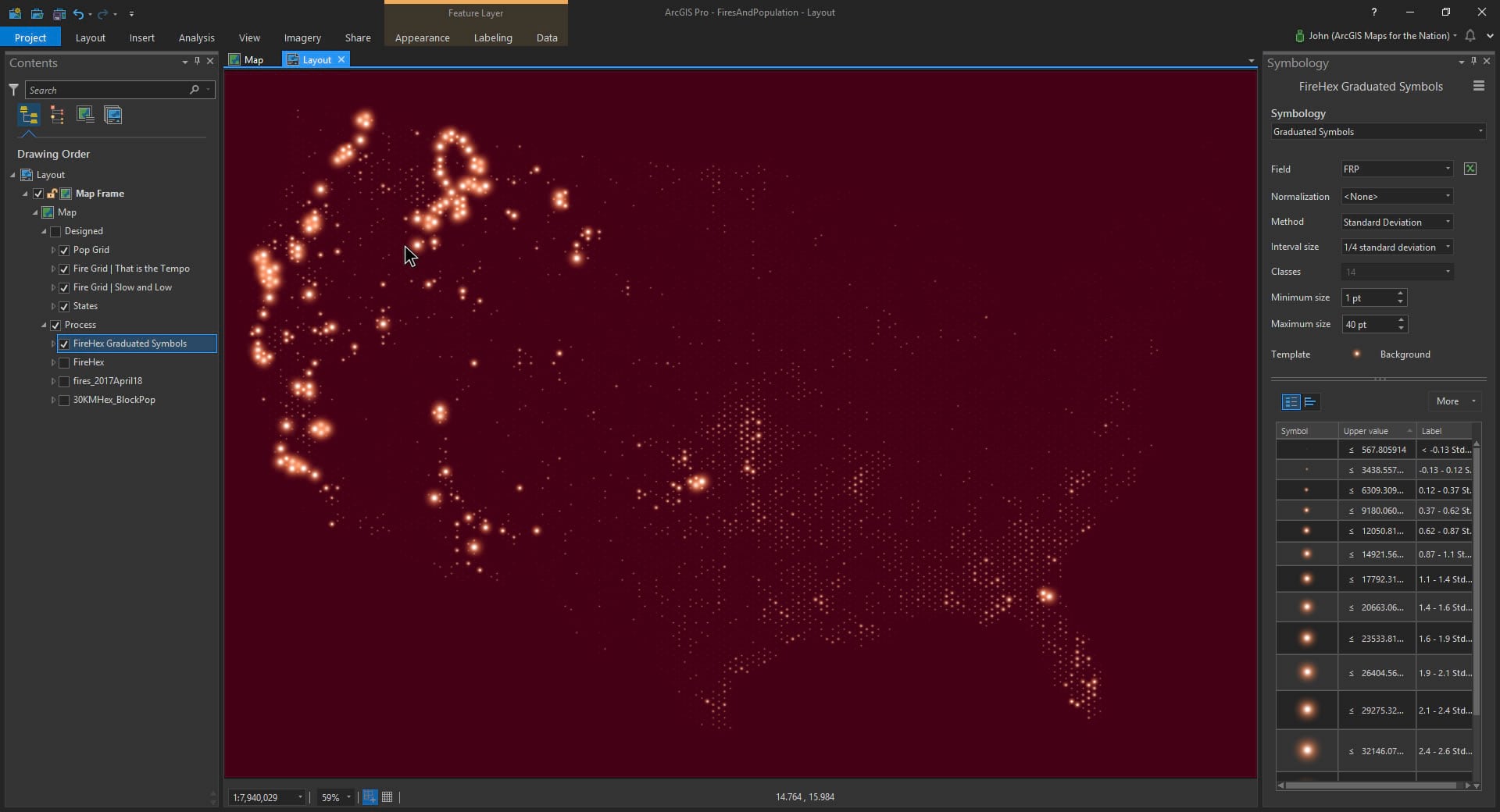1500x812 pixels.
Task: Check the Designed group layer checkbox
Action: click(x=55, y=231)
